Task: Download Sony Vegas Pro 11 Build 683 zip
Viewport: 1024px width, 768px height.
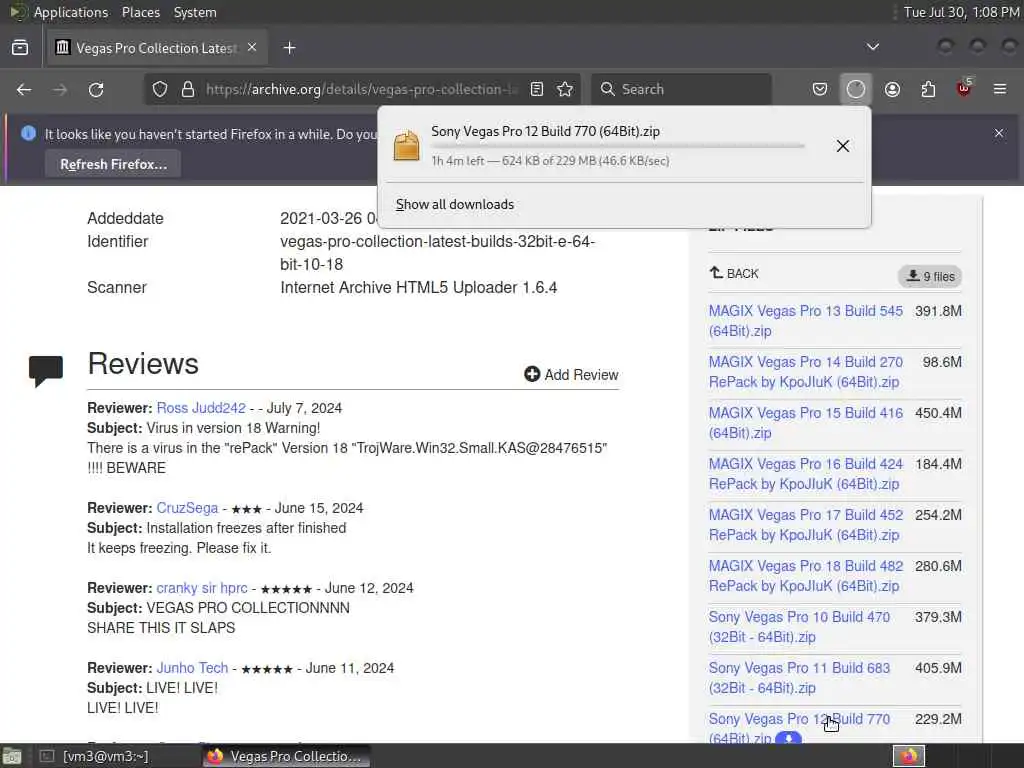Action: pyautogui.click(x=799, y=677)
